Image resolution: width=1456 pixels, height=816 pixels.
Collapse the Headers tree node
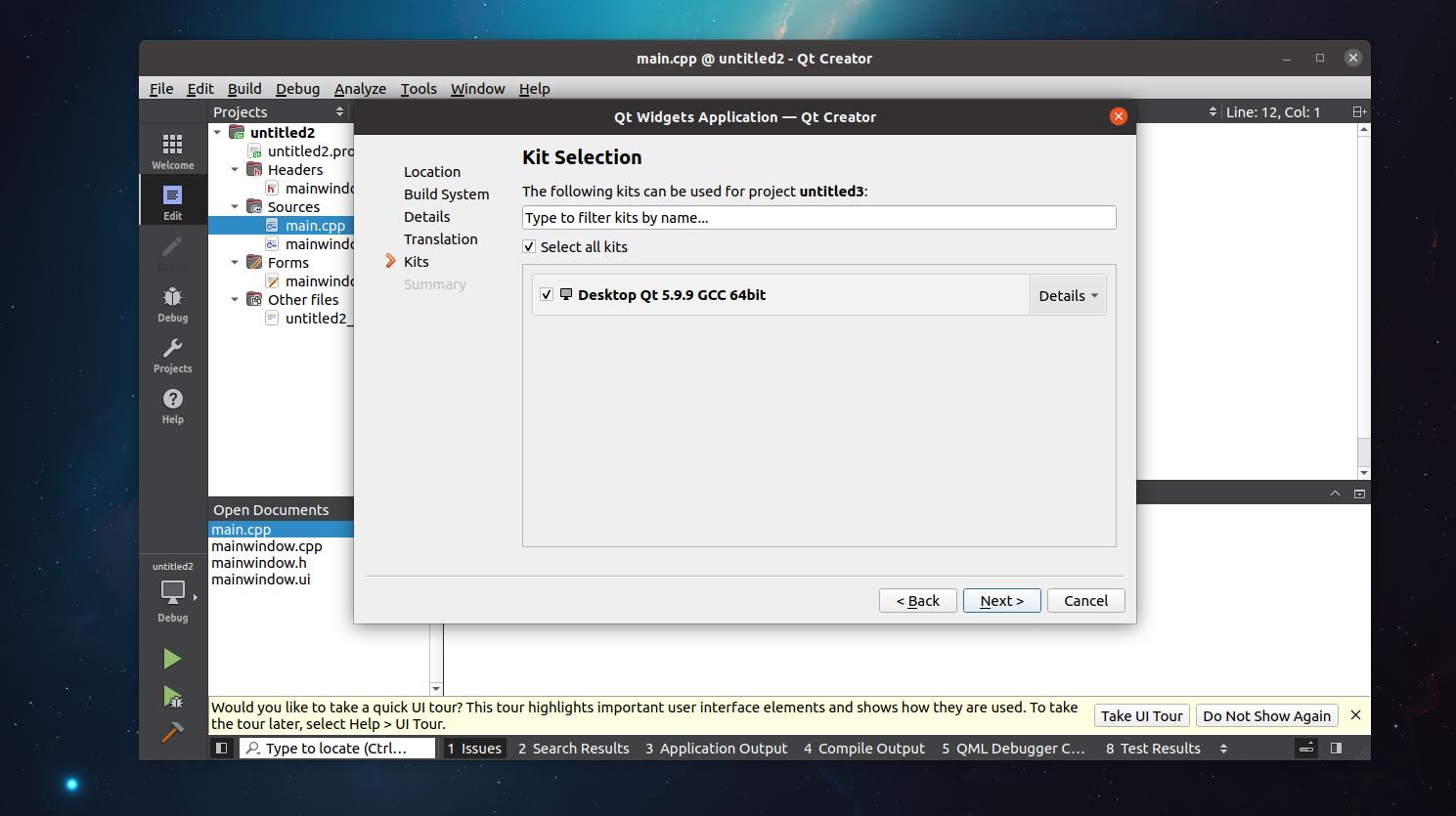(x=235, y=169)
